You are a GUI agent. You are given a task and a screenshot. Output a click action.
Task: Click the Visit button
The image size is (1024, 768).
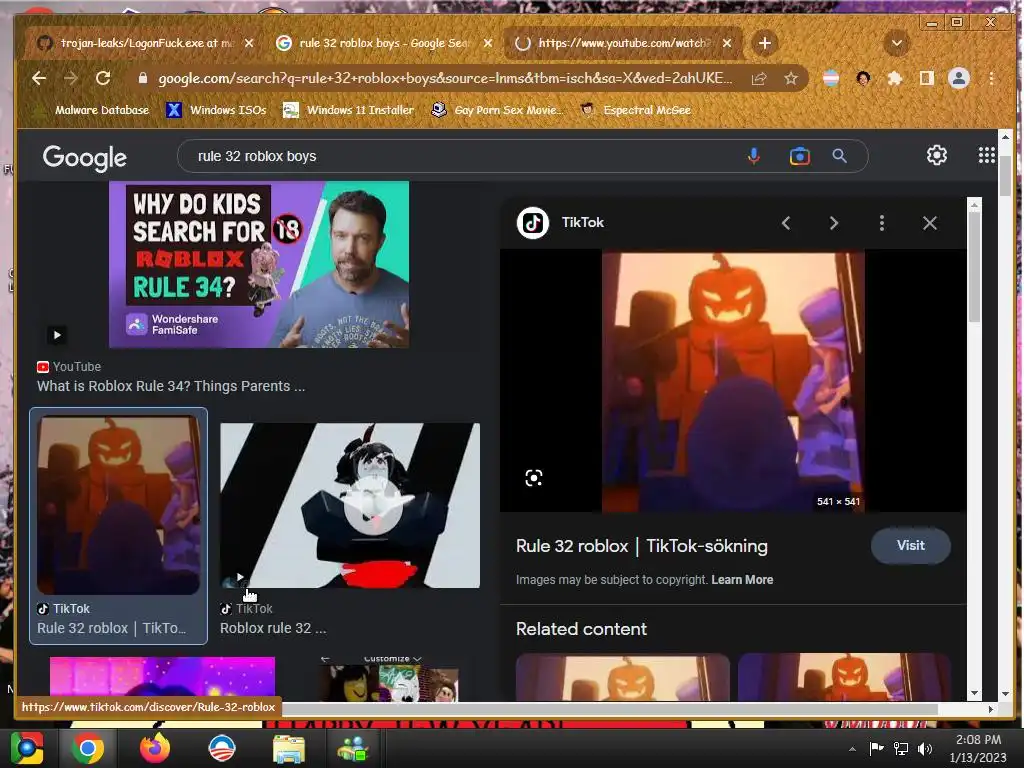click(910, 545)
